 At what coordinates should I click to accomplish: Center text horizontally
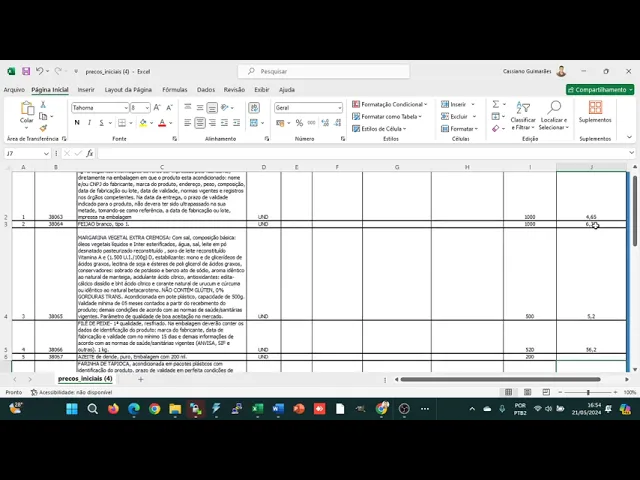200,123
